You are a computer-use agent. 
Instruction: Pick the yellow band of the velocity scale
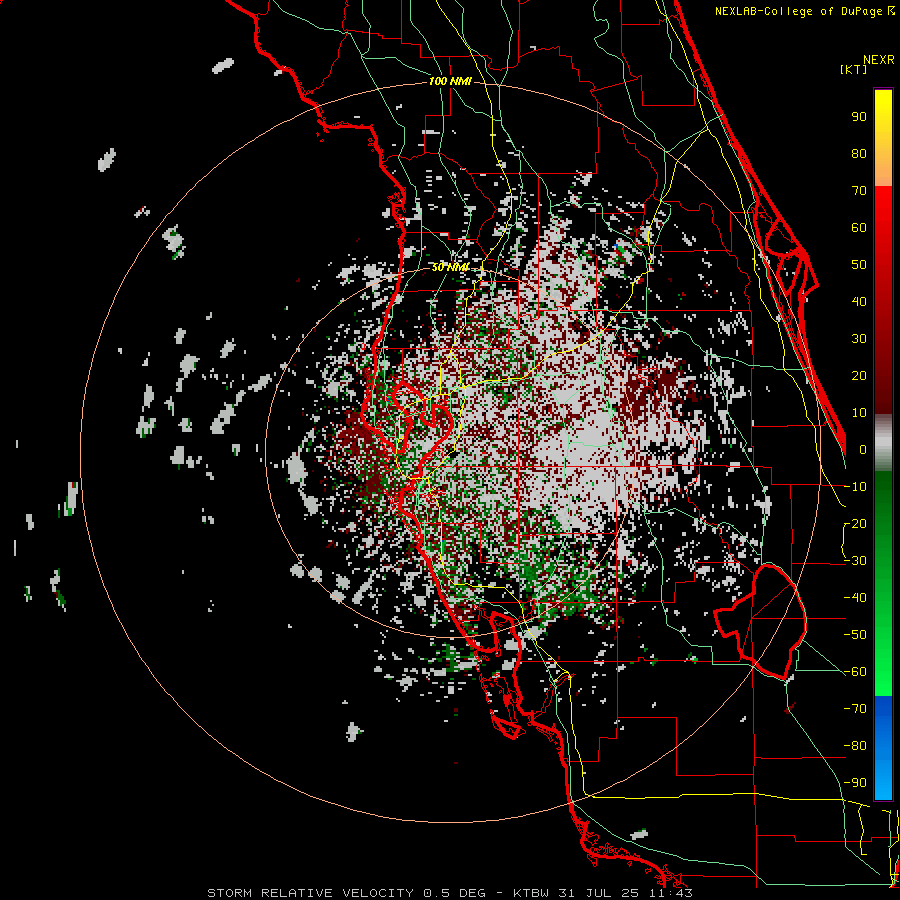point(883,138)
